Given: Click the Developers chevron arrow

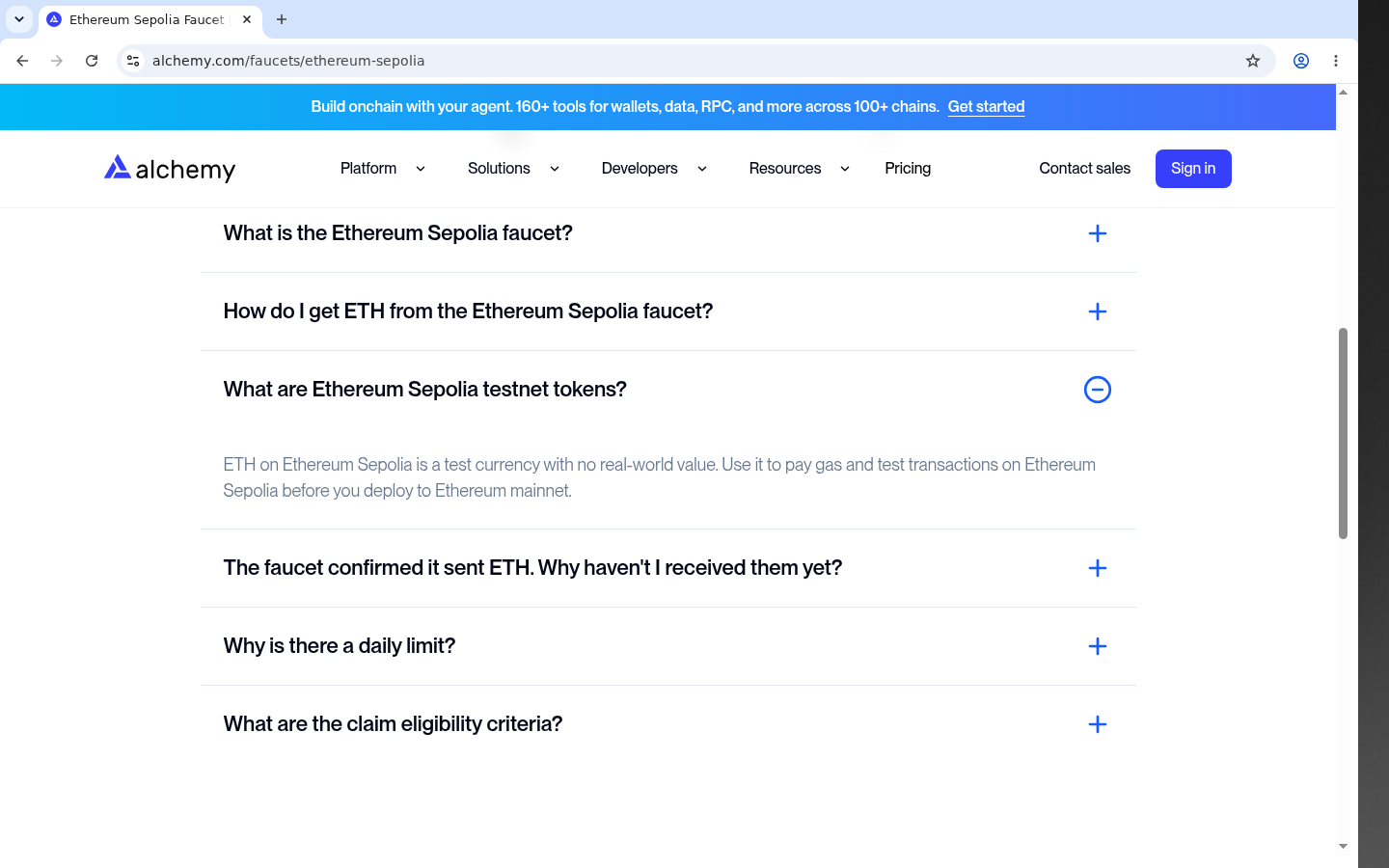Looking at the screenshot, I should (x=702, y=169).
